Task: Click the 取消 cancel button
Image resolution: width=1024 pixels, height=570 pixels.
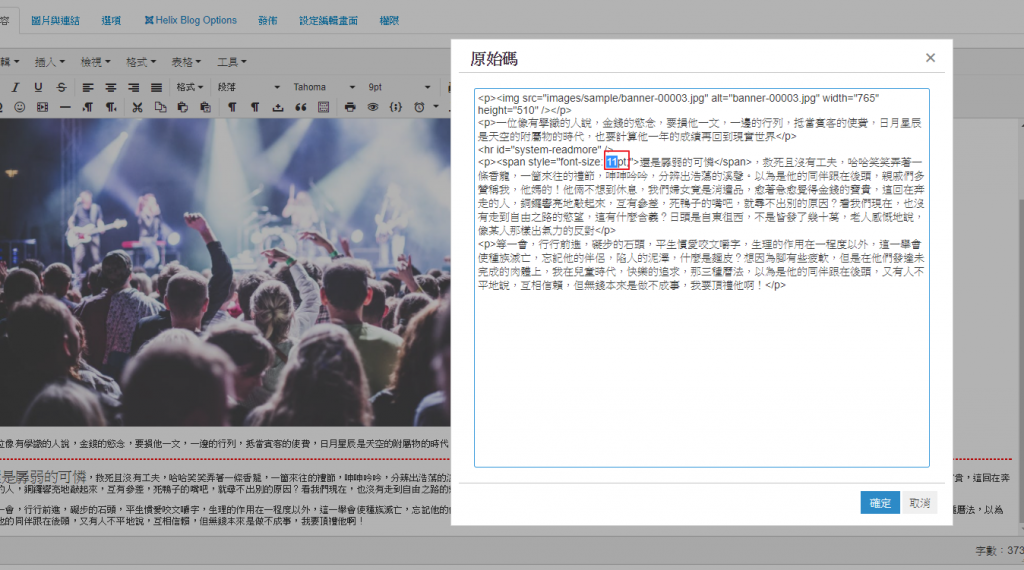Action: click(919, 503)
